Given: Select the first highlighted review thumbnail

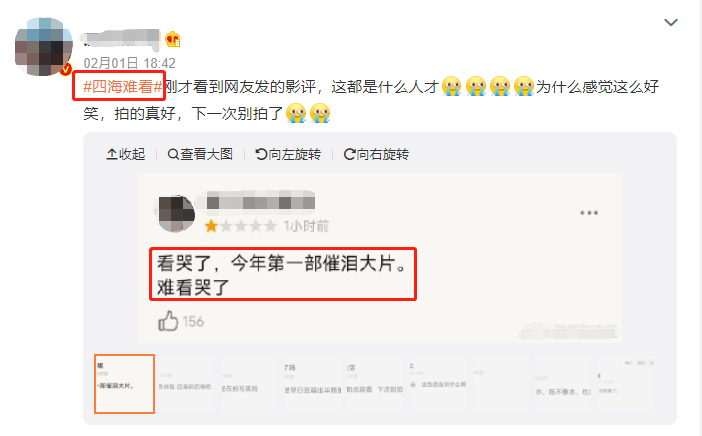Looking at the screenshot, I should click(124, 384).
